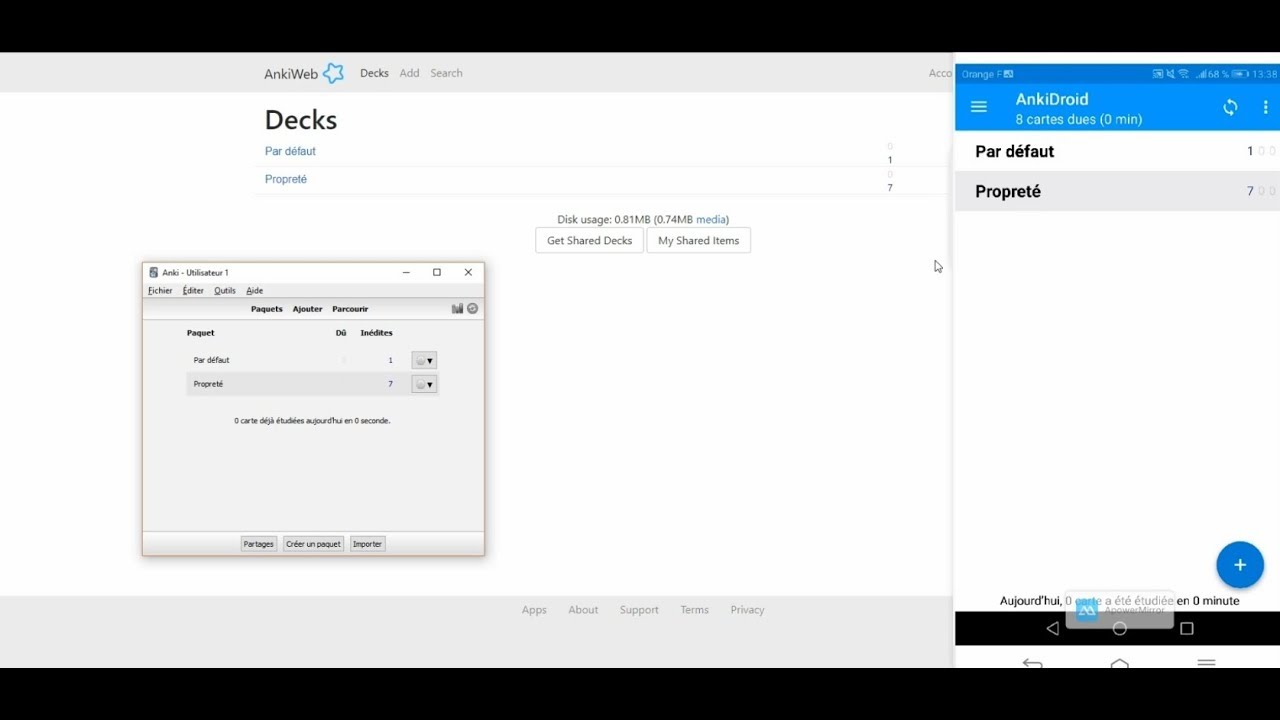Image resolution: width=1280 pixels, height=720 pixels.
Task: Tap the Android back triangle navigation button
Action: click(1052, 628)
